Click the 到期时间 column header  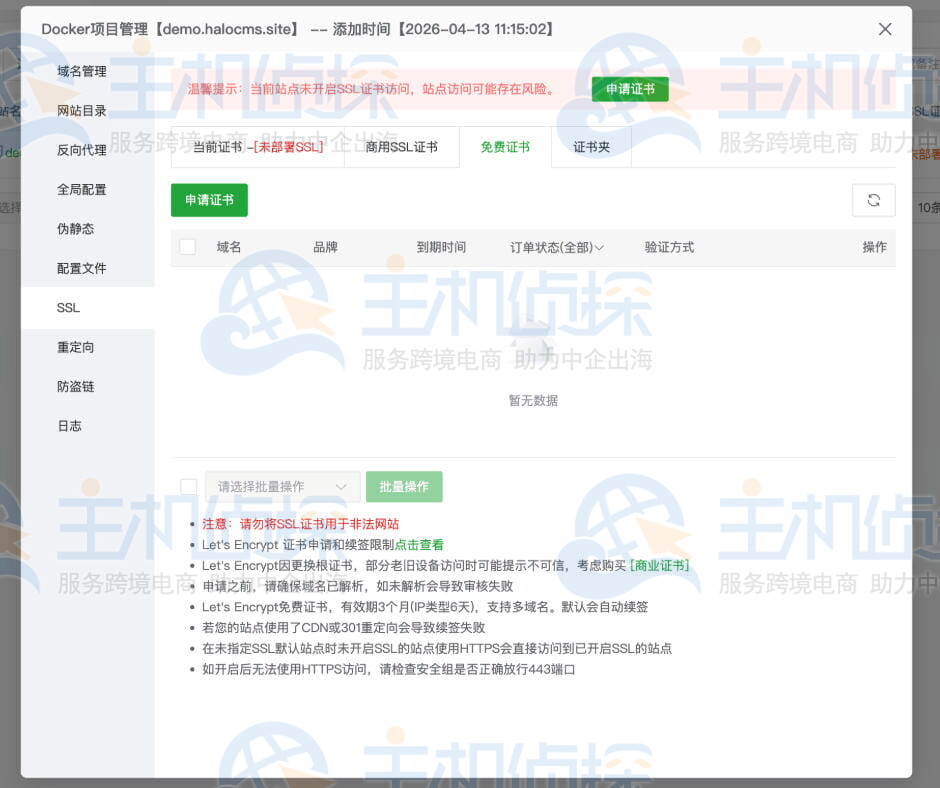pyautogui.click(x=441, y=247)
